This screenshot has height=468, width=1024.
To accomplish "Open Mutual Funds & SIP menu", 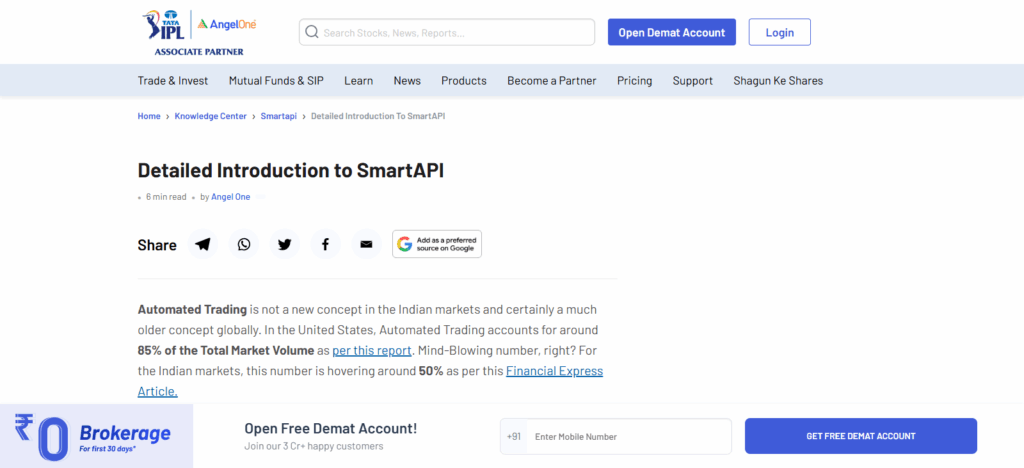I will tap(276, 81).
